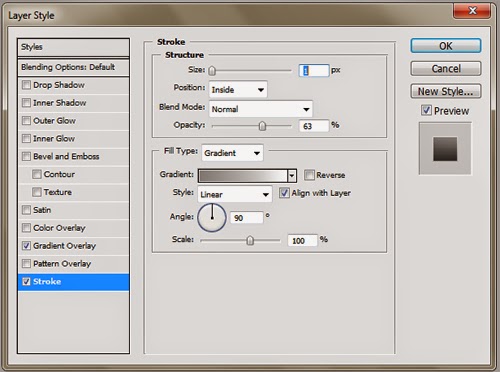This screenshot has height=372, width=500.
Task: Open the gradient picker arrow
Action: point(292,175)
